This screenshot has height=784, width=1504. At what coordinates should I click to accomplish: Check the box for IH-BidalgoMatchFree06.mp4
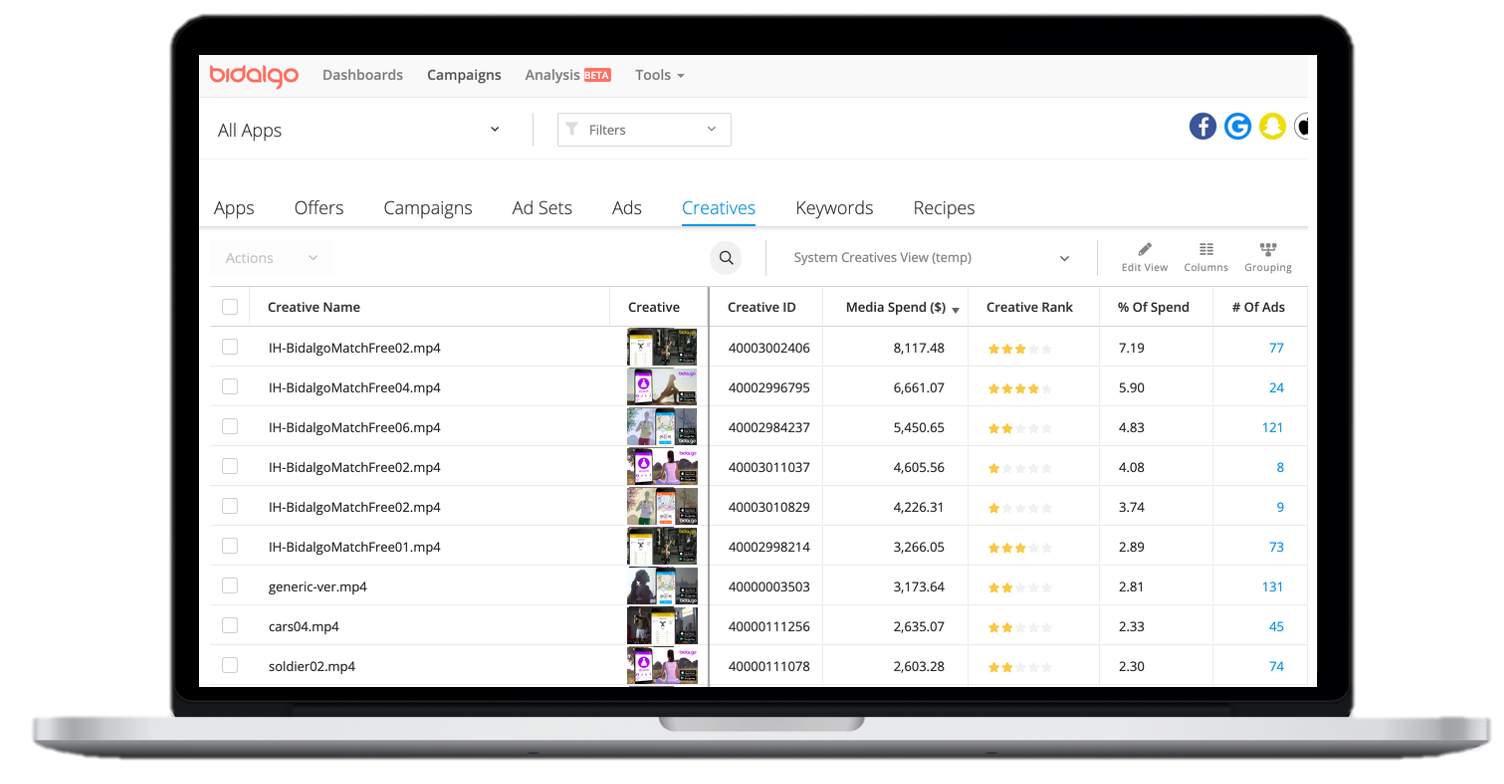pos(230,427)
